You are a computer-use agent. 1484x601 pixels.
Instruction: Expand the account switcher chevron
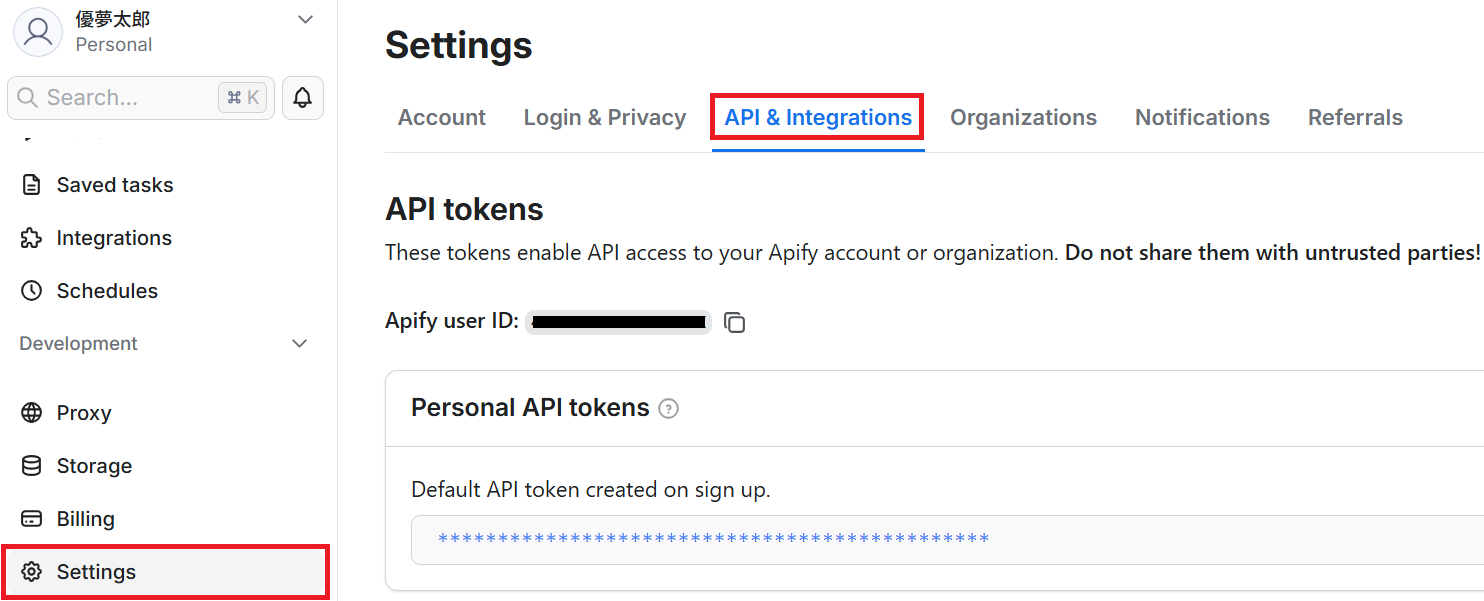point(306,20)
